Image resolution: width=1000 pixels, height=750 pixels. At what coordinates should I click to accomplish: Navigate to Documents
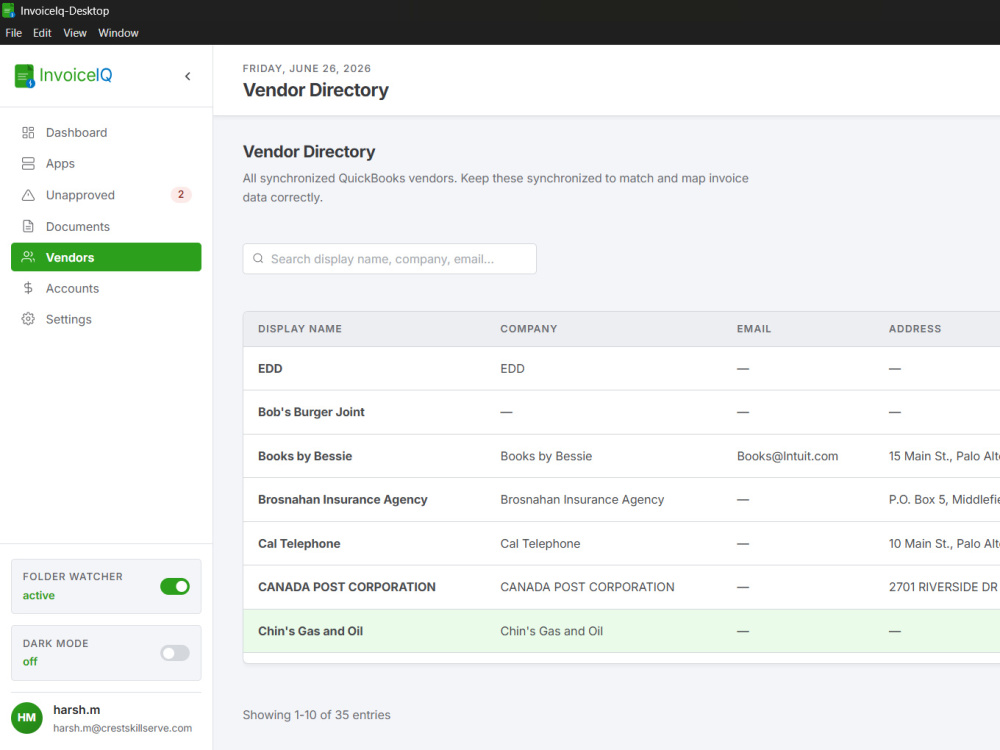tap(106, 226)
